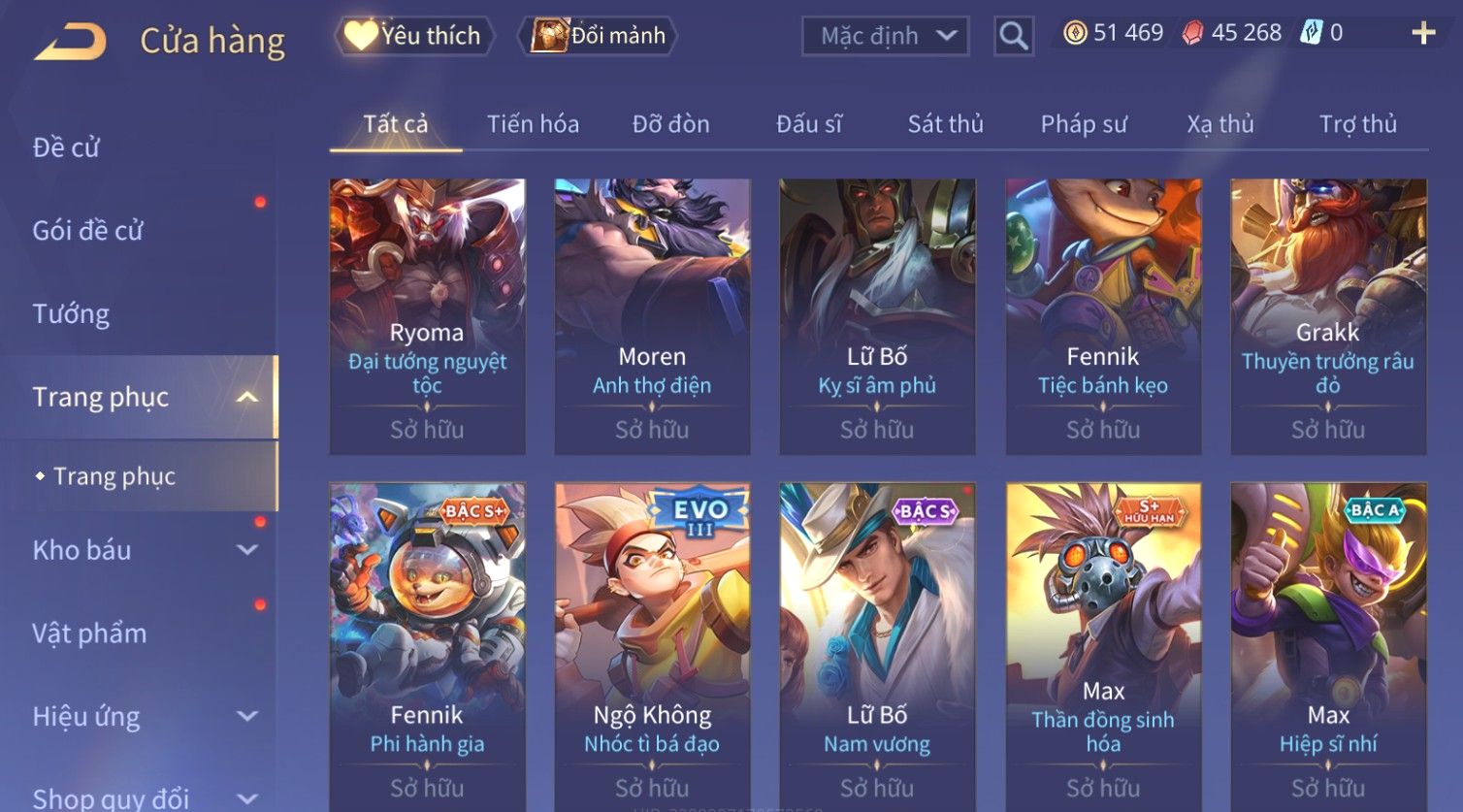This screenshot has width=1463, height=812.
Task: Go to Gói đề cử section
Action: point(87,231)
